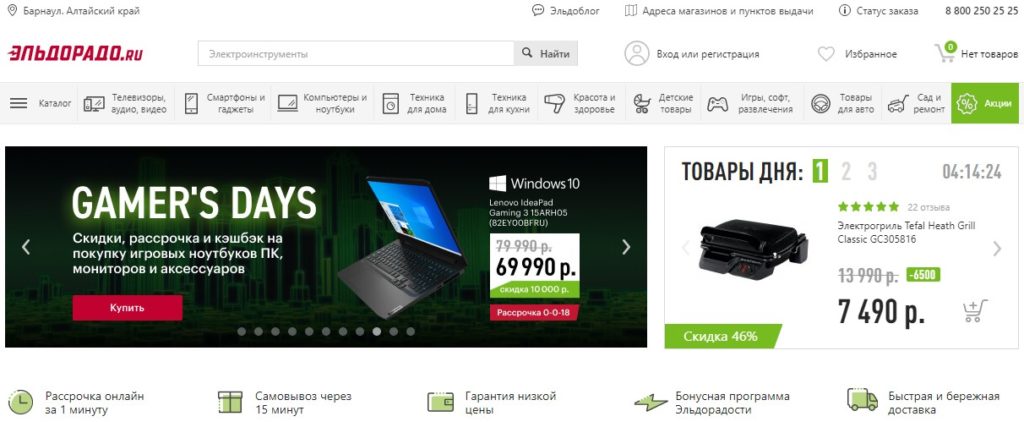Switch to product of the day 2
Viewport: 1024px width, 422px height.
pos(846,172)
